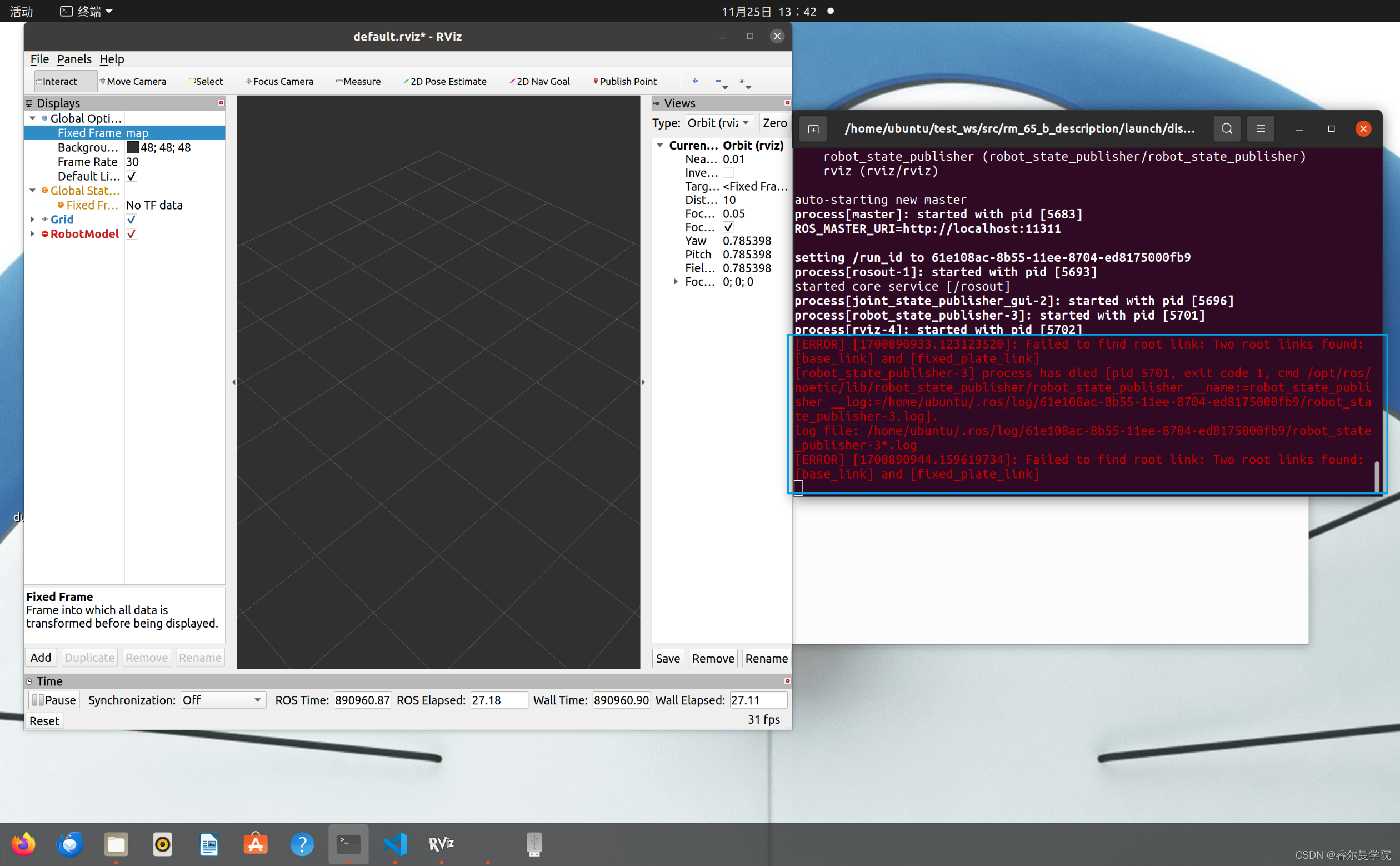This screenshot has width=1400, height=866.
Task: Toggle the Grid display checkbox
Action: coord(132,220)
